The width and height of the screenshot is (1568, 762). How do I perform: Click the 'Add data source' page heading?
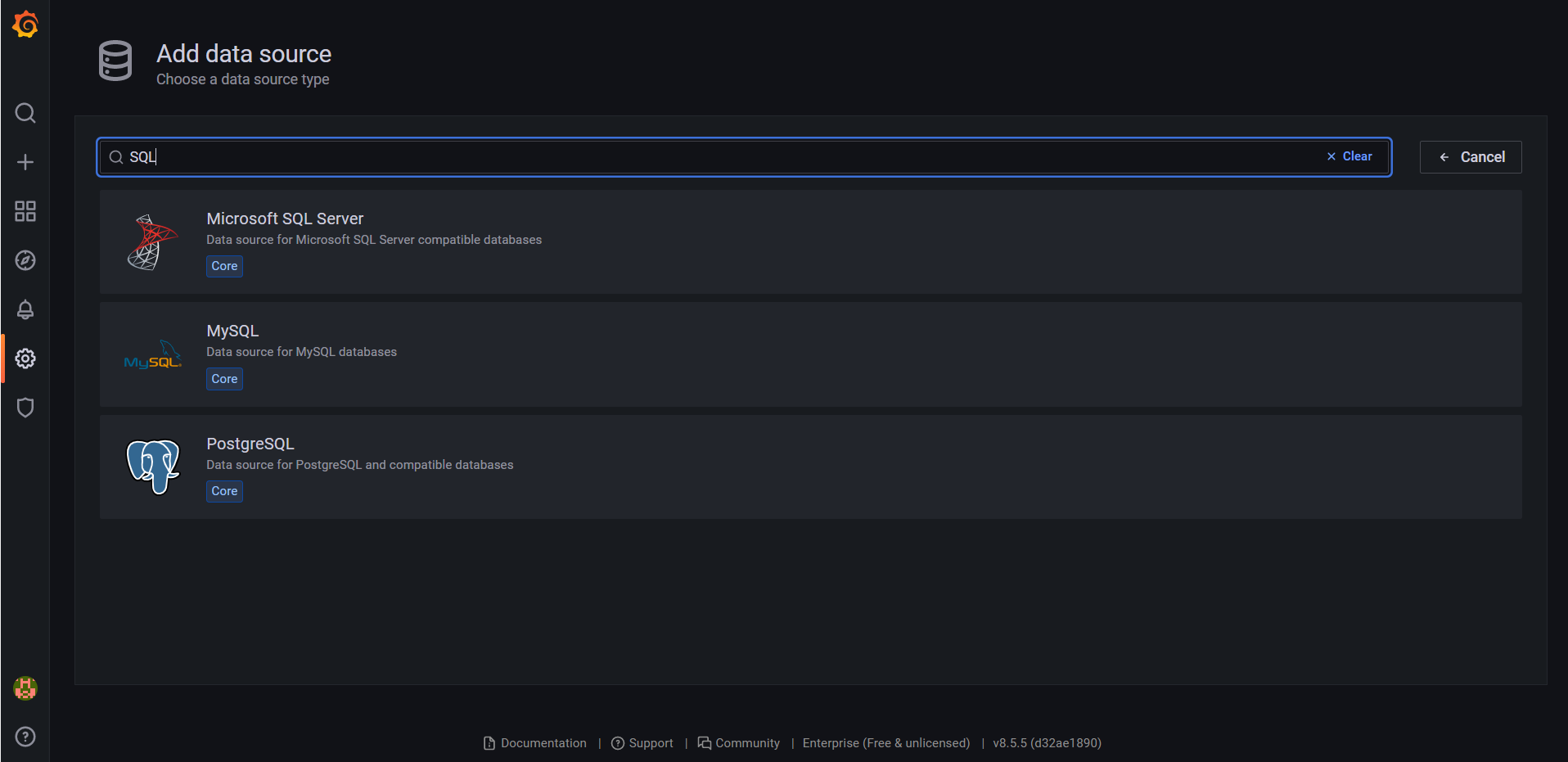click(244, 54)
